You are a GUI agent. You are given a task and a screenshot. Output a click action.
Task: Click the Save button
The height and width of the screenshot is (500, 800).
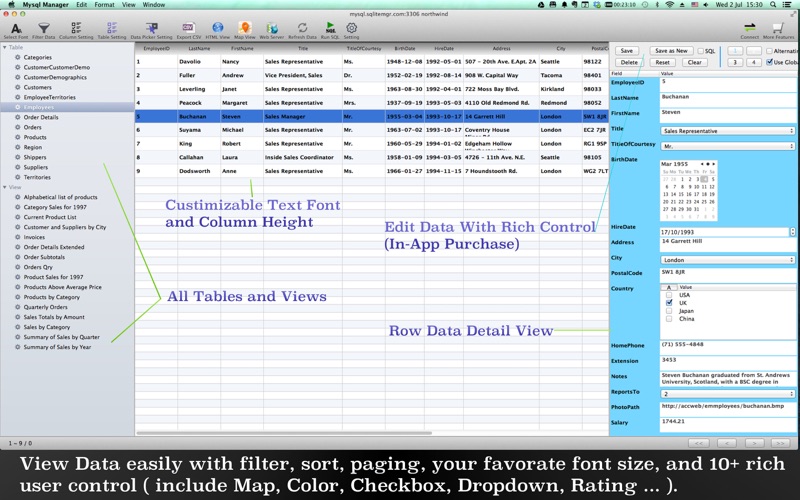pyautogui.click(x=627, y=51)
